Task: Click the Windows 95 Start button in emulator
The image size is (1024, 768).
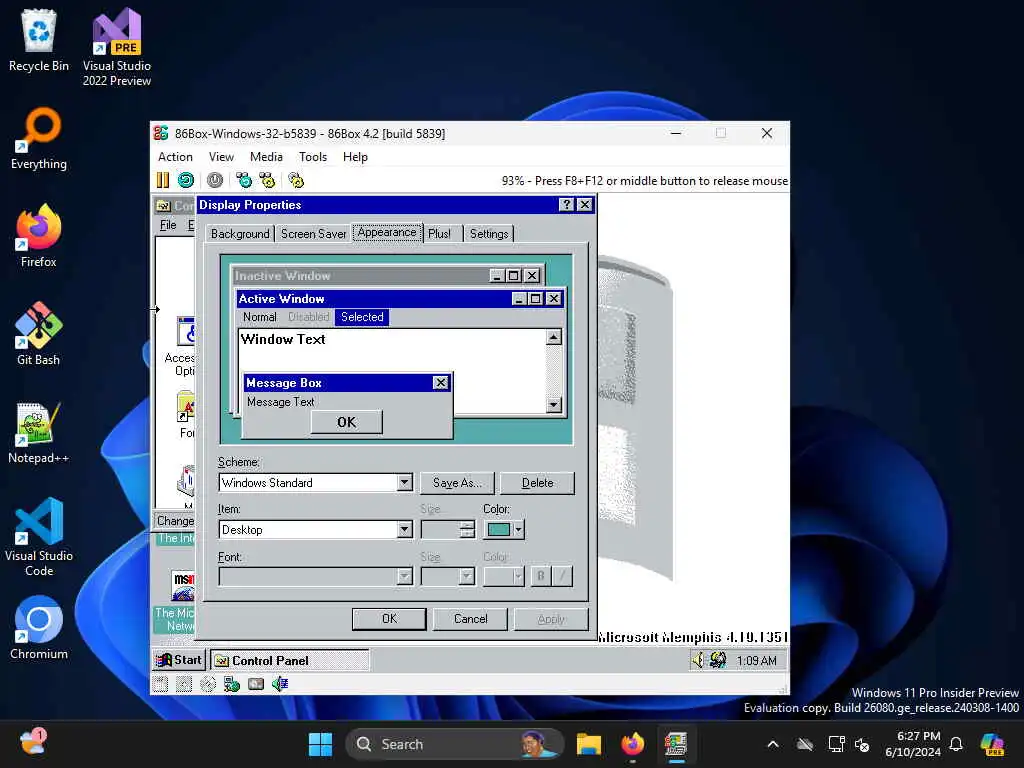Action: pos(179,660)
